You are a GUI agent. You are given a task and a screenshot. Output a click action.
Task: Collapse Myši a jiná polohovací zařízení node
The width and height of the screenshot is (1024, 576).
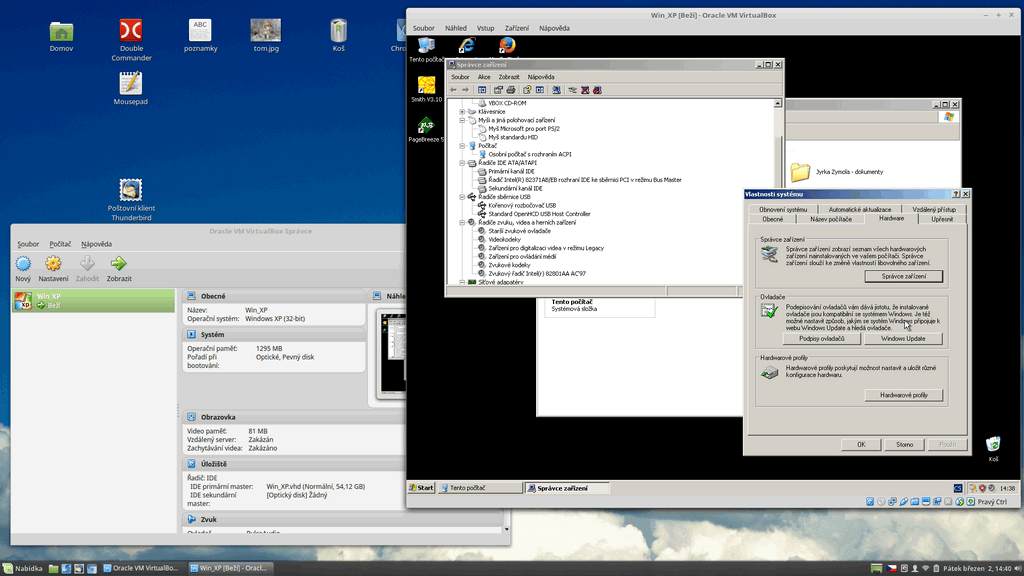coord(462,120)
